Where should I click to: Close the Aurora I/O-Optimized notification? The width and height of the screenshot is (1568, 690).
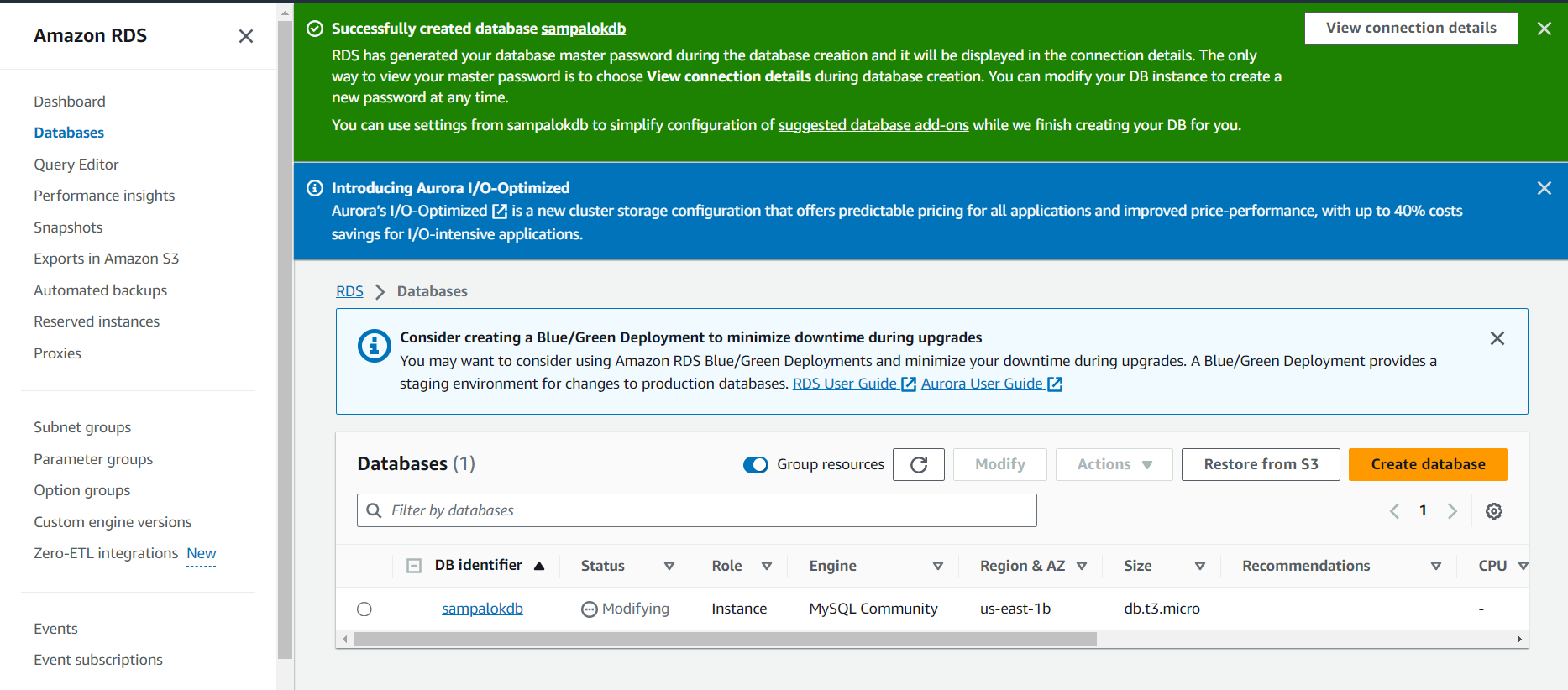[1544, 188]
